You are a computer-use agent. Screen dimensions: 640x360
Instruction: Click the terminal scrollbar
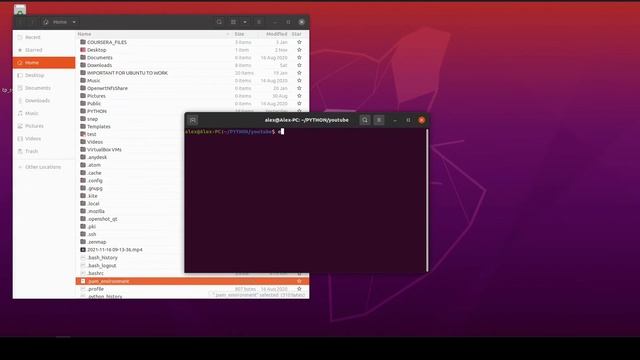(x=427, y=200)
